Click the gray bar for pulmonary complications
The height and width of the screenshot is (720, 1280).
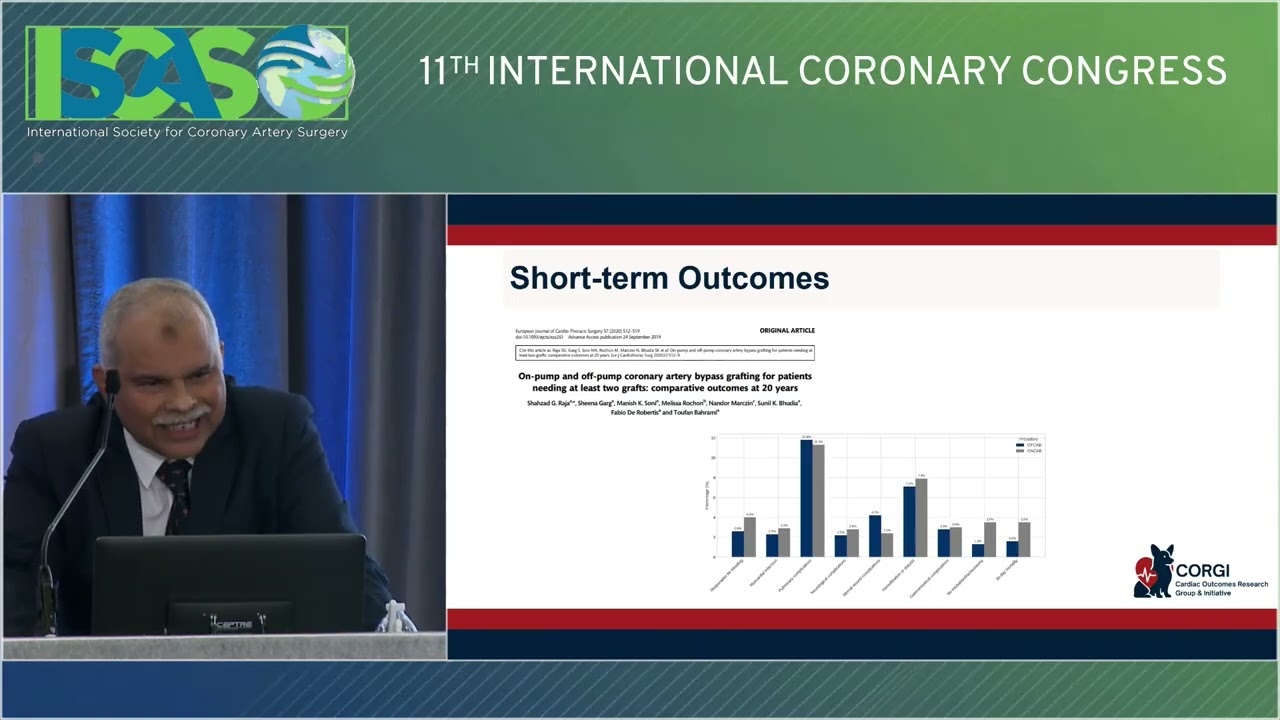point(818,501)
